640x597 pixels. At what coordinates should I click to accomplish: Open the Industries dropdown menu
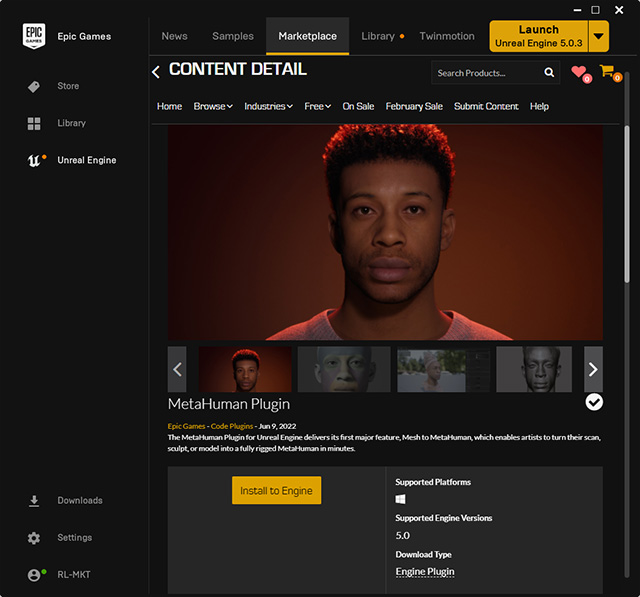click(268, 107)
